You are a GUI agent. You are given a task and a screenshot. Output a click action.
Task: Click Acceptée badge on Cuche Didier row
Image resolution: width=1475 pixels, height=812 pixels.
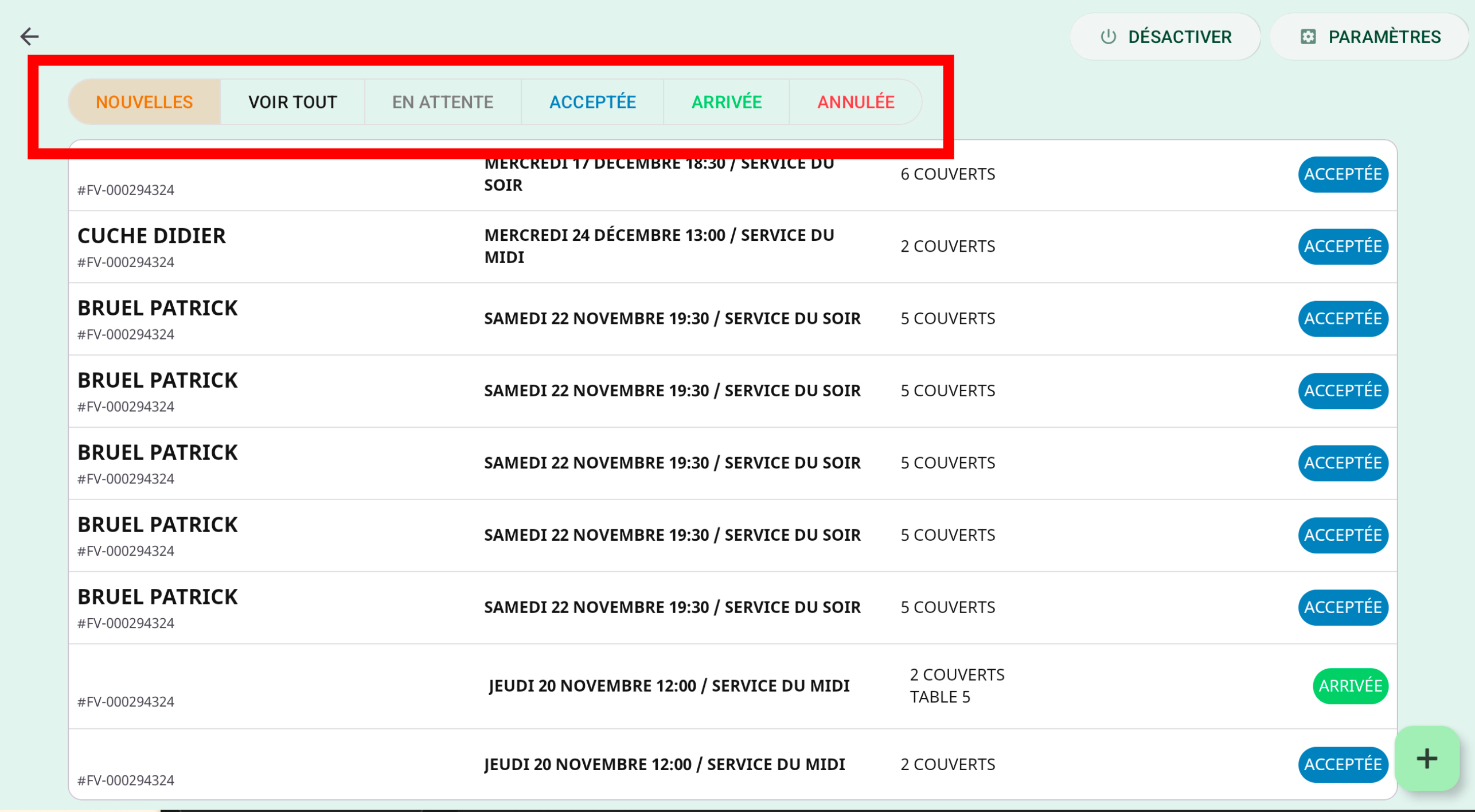tap(1342, 247)
